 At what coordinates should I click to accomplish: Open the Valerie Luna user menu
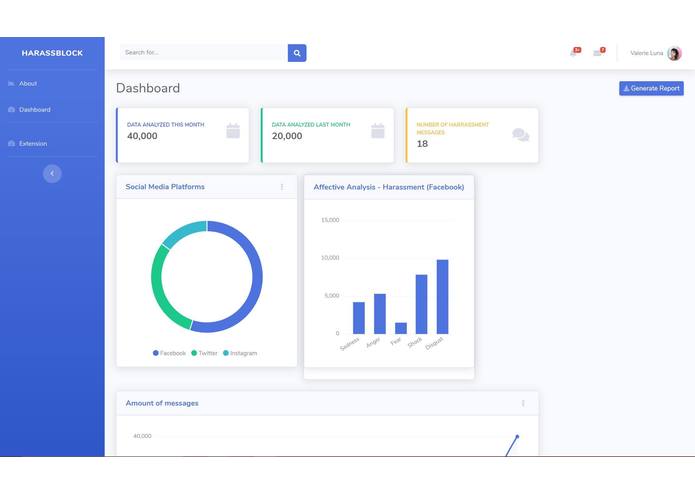pos(656,53)
